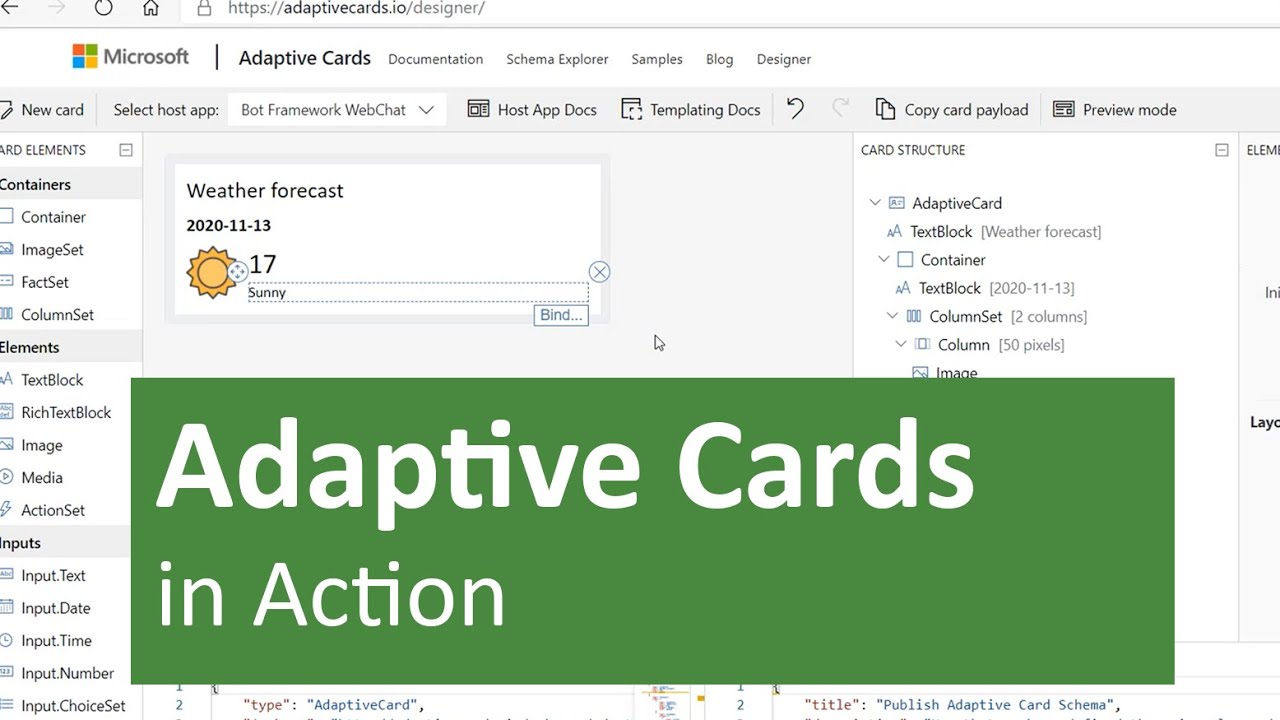Click the New card icon
Screen dimensions: 1280x720
(8, 109)
